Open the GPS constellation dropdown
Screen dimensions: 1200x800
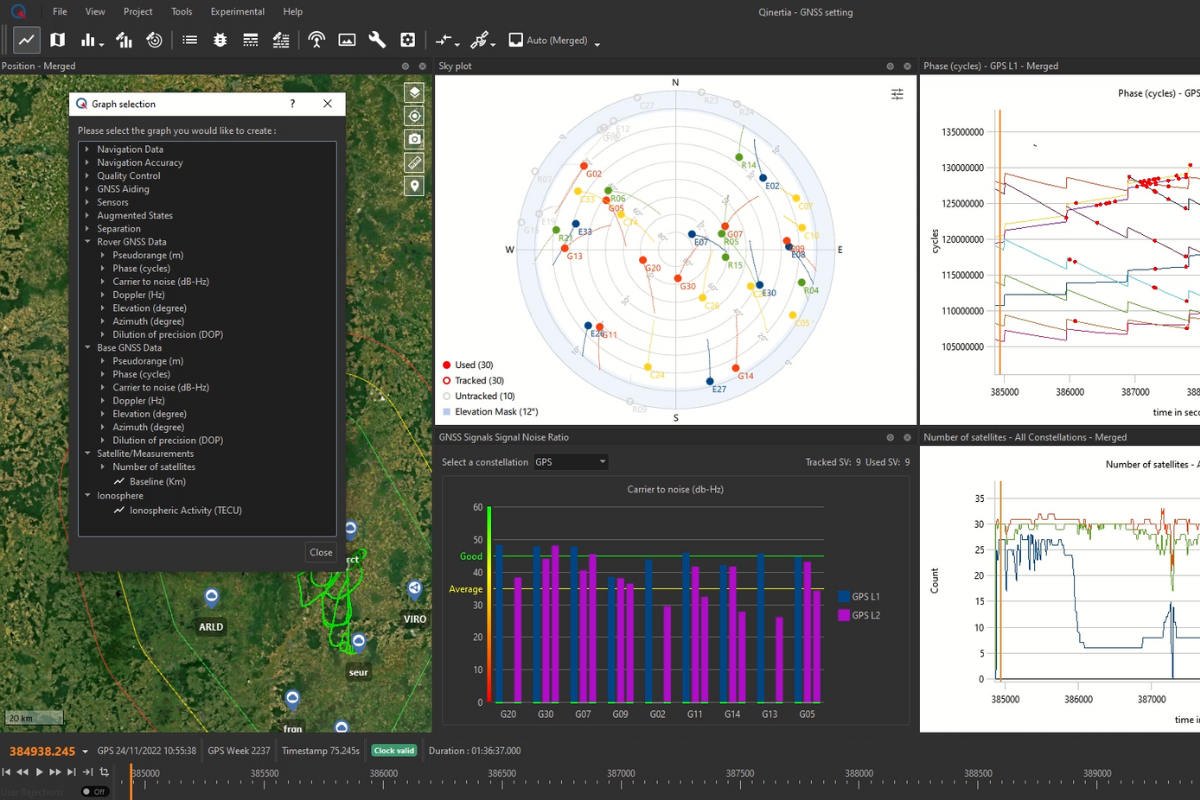pos(570,462)
